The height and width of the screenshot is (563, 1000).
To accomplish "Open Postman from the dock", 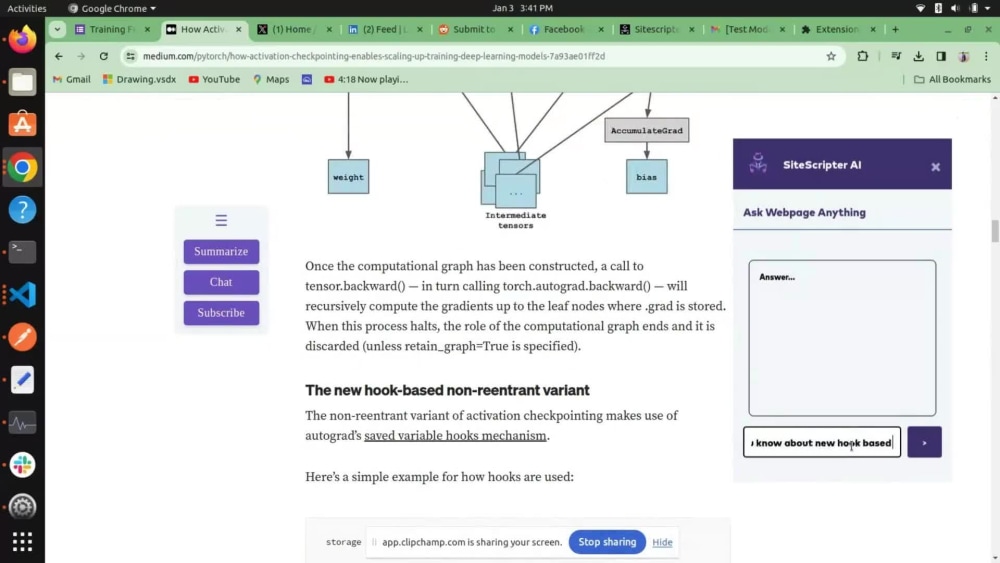I will 22,337.
